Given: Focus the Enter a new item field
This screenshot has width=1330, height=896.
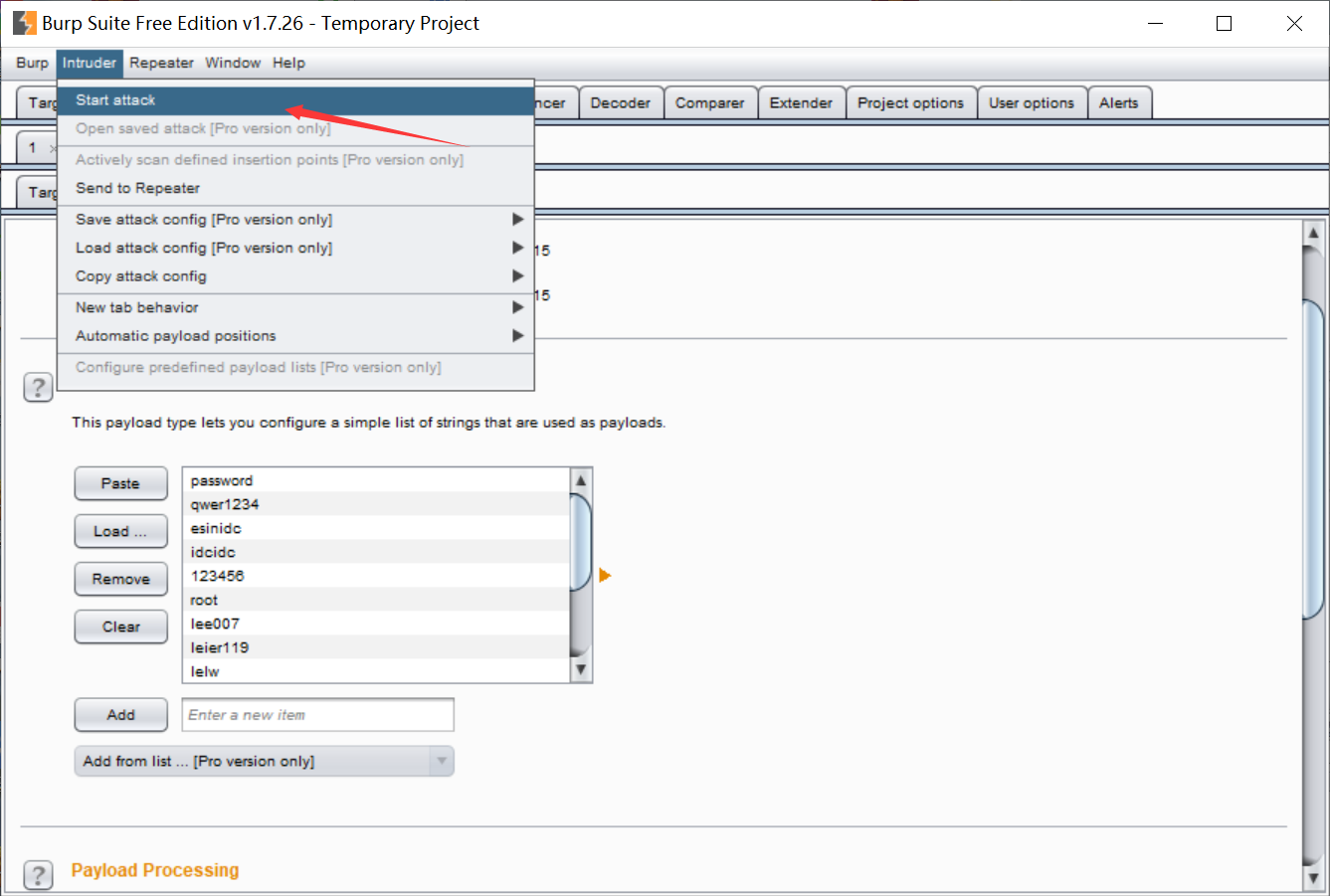Looking at the screenshot, I should pos(317,715).
